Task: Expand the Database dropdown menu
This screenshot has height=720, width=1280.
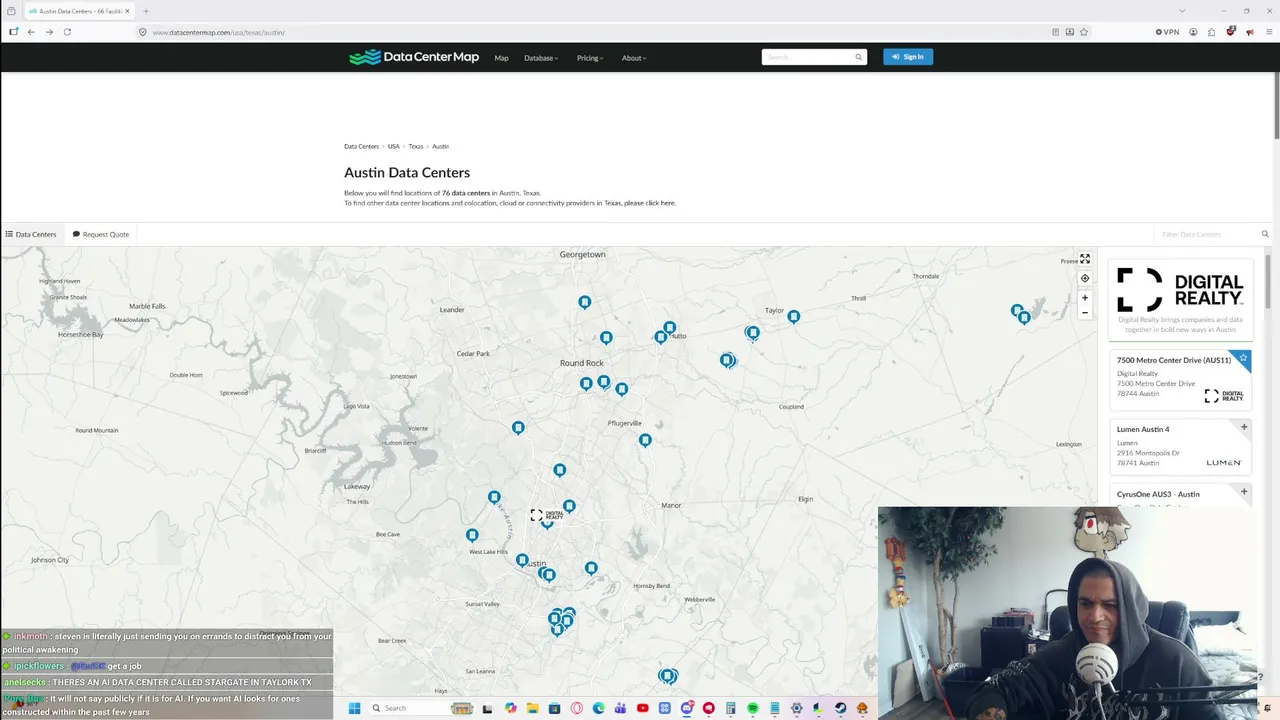Action: point(541,58)
